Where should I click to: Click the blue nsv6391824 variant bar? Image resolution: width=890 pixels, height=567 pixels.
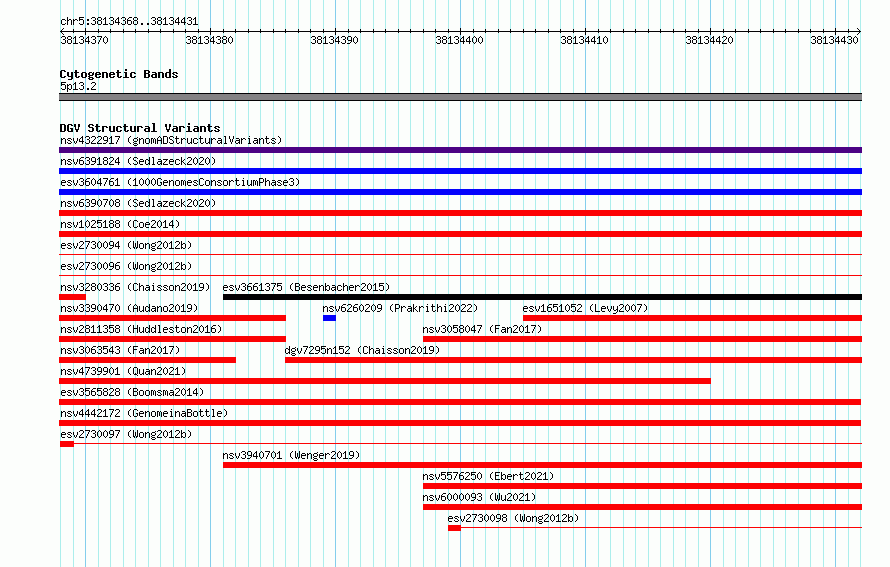pos(460,171)
